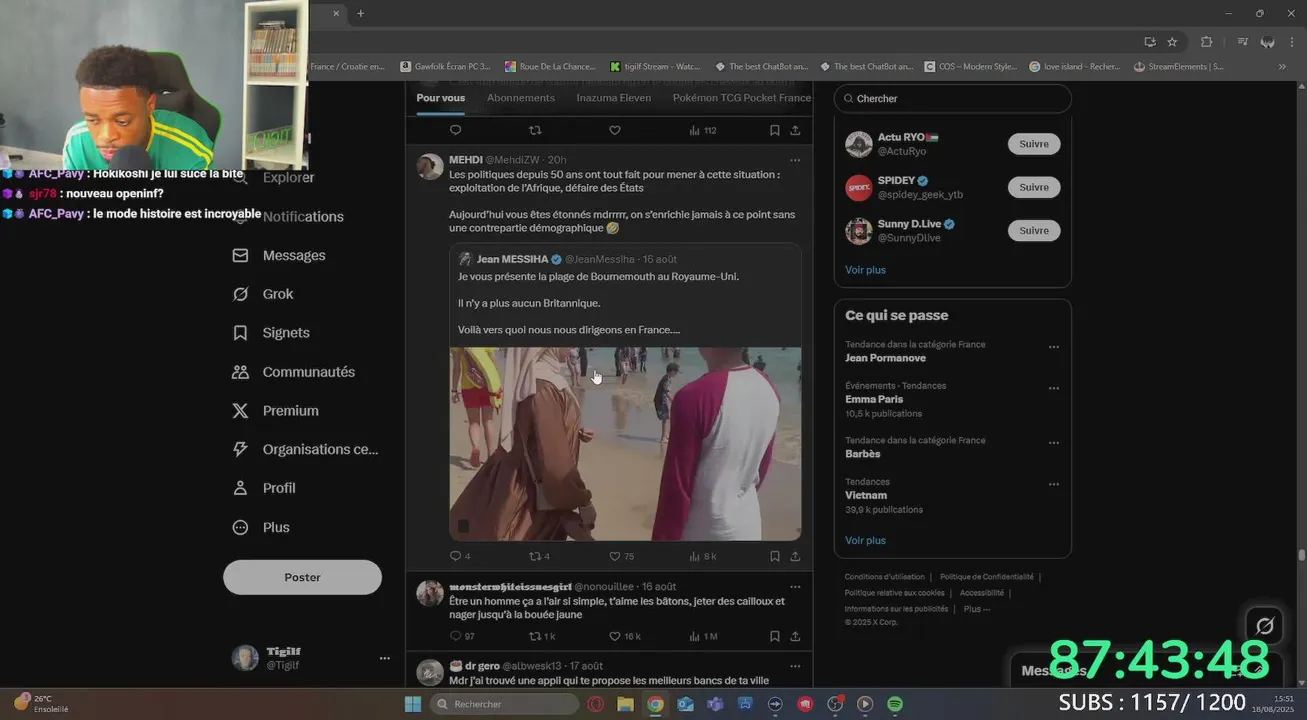Open the quoted beach image
The image size is (1307, 720).
[x=625, y=443]
